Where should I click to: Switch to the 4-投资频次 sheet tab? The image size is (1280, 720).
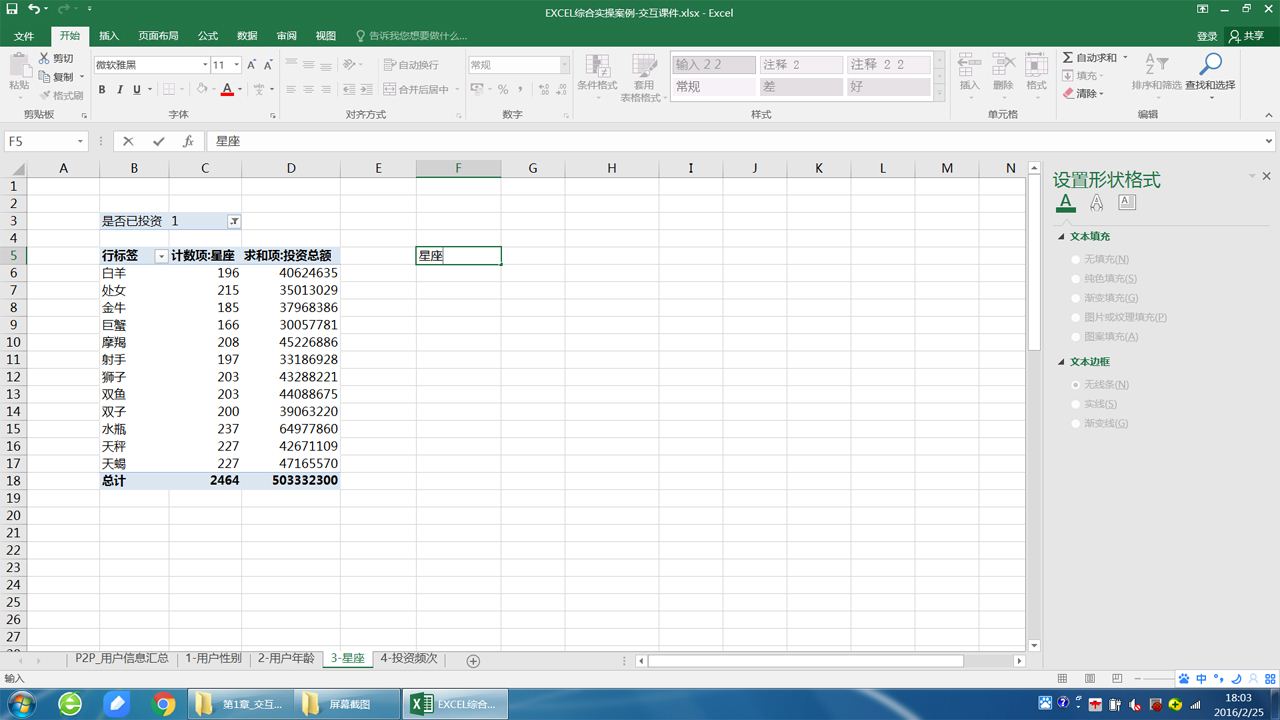(x=409, y=659)
